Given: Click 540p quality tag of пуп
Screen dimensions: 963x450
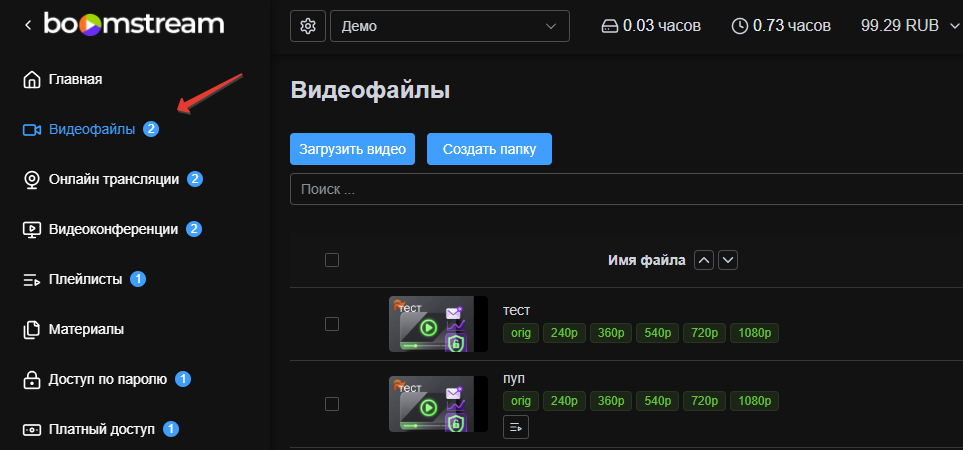Looking at the screenshot, I should coord(658,402).
